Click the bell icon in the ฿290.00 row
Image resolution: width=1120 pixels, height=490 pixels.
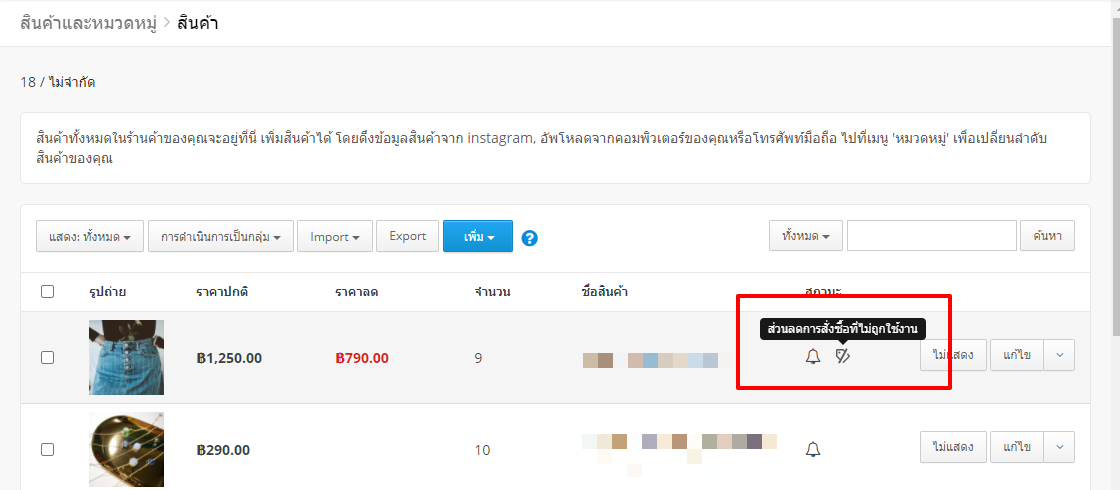[x=813, y=449]
